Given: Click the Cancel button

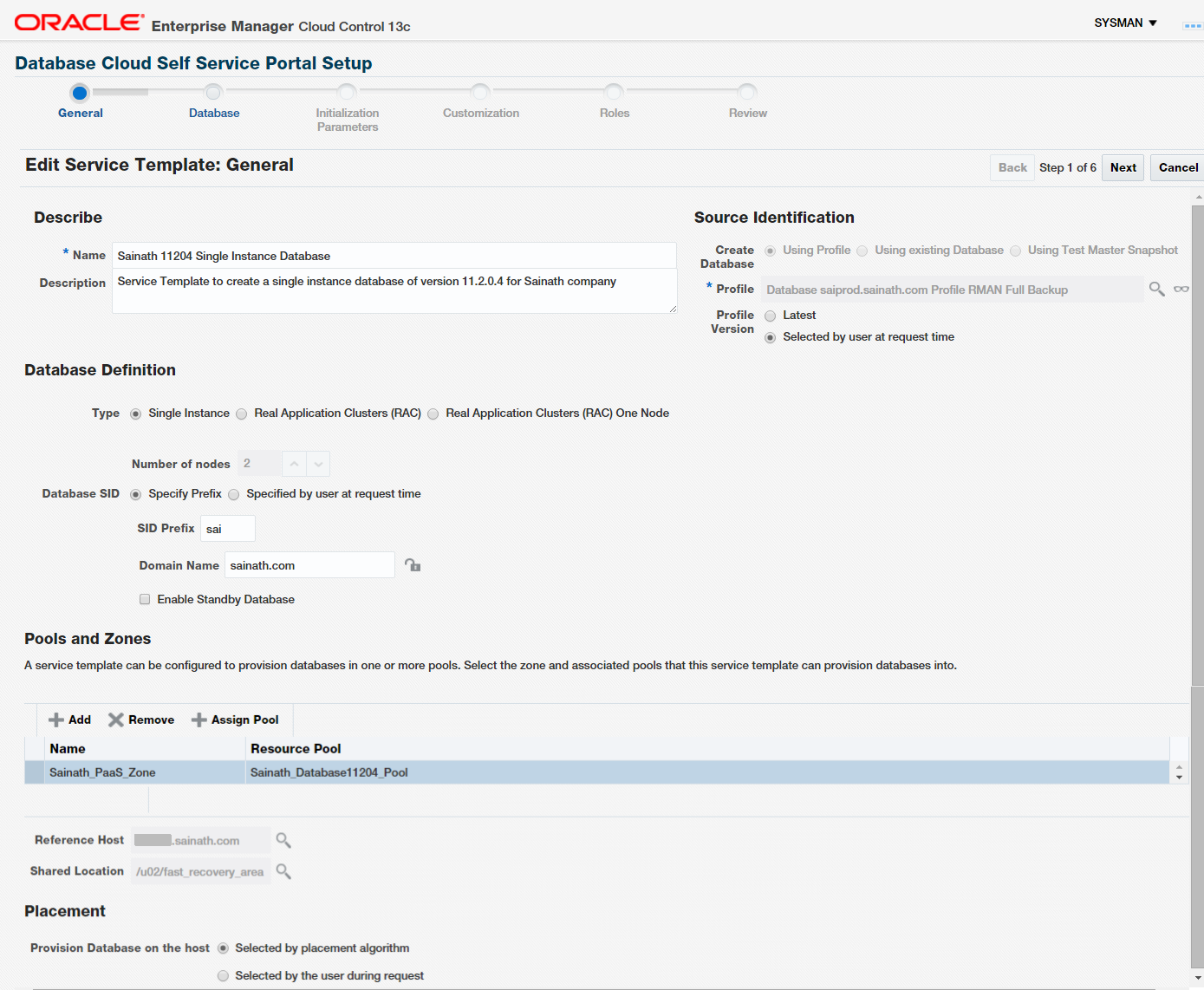Looking at the screenshot, I should 1178,167.
